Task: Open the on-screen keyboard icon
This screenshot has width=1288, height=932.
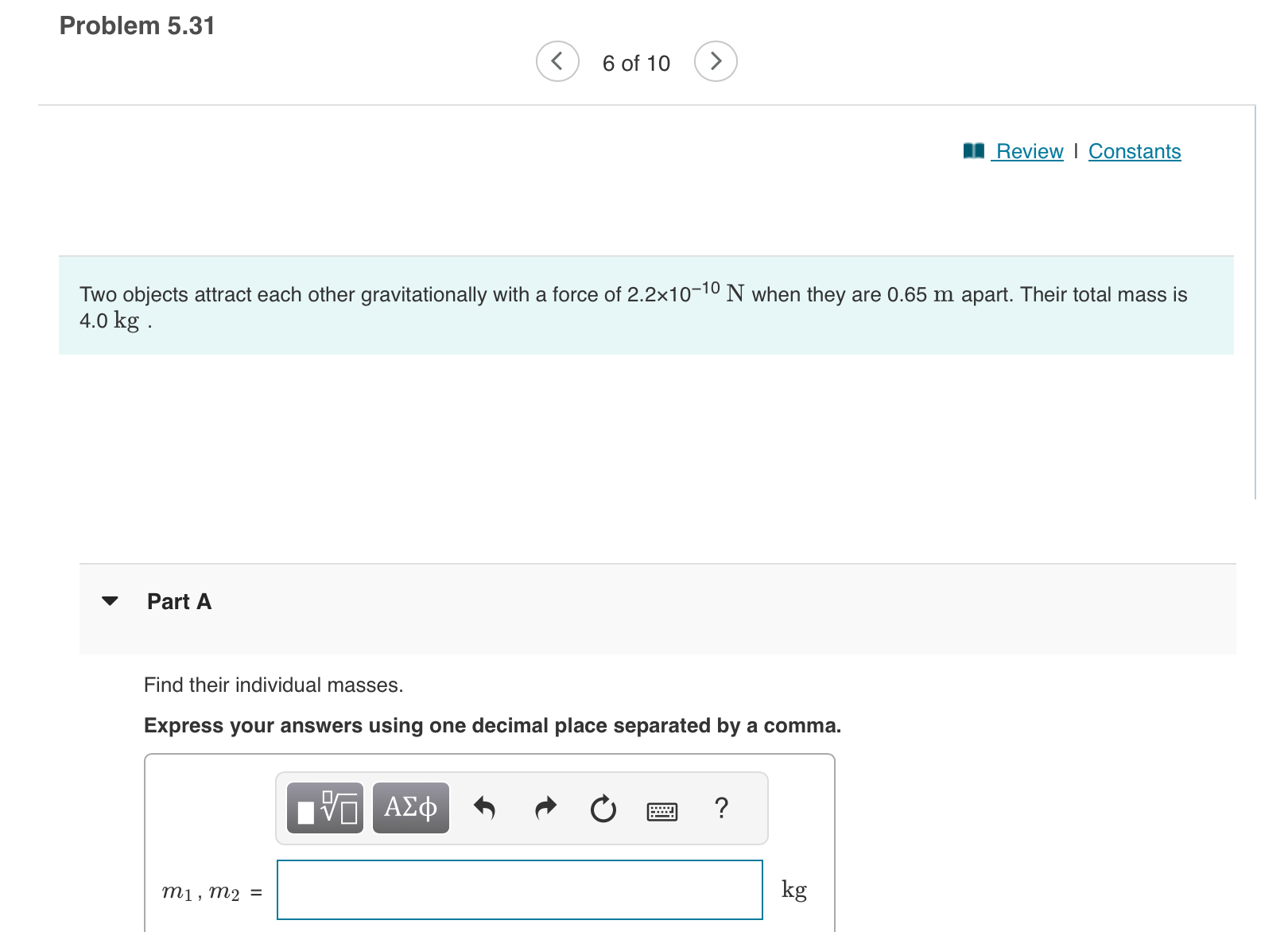Action: click(x=663, y=810)
